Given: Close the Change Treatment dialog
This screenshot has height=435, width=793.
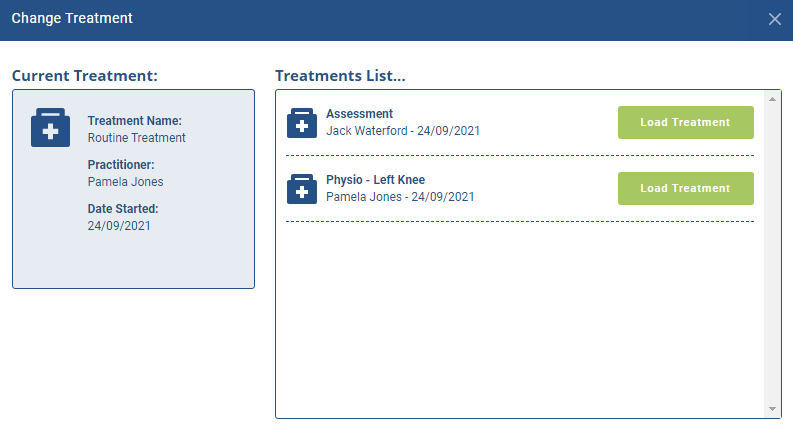Looking at the screenshot, I should tap(774, 19).
